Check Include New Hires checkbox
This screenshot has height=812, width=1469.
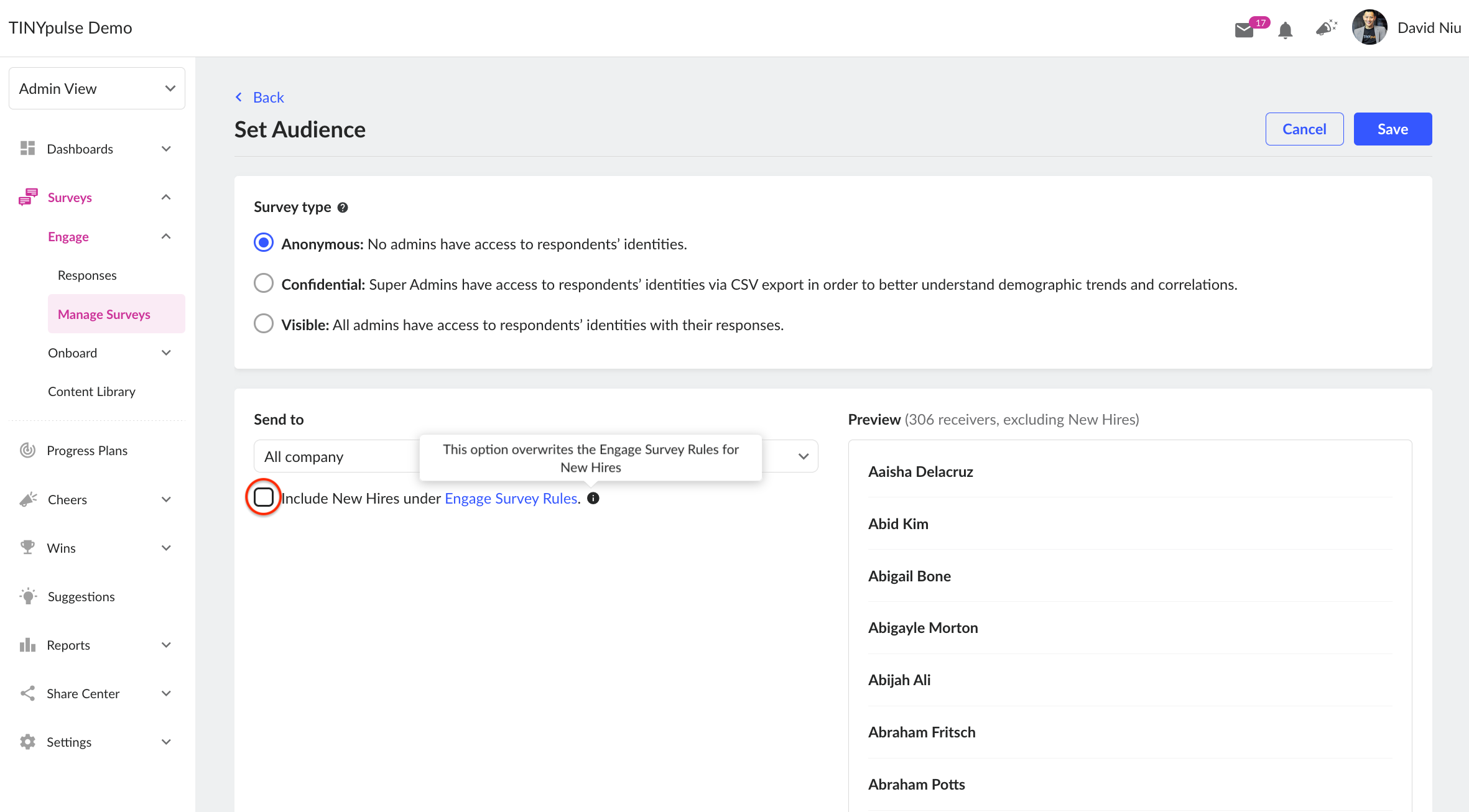264,497
